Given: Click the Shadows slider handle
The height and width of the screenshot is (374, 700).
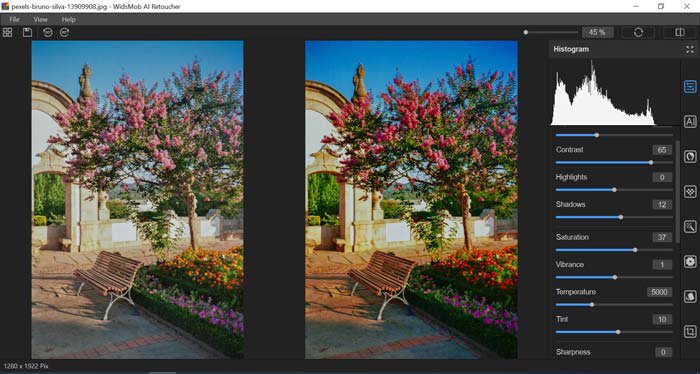Looking at the screenshot, I should tap(621, 217).
